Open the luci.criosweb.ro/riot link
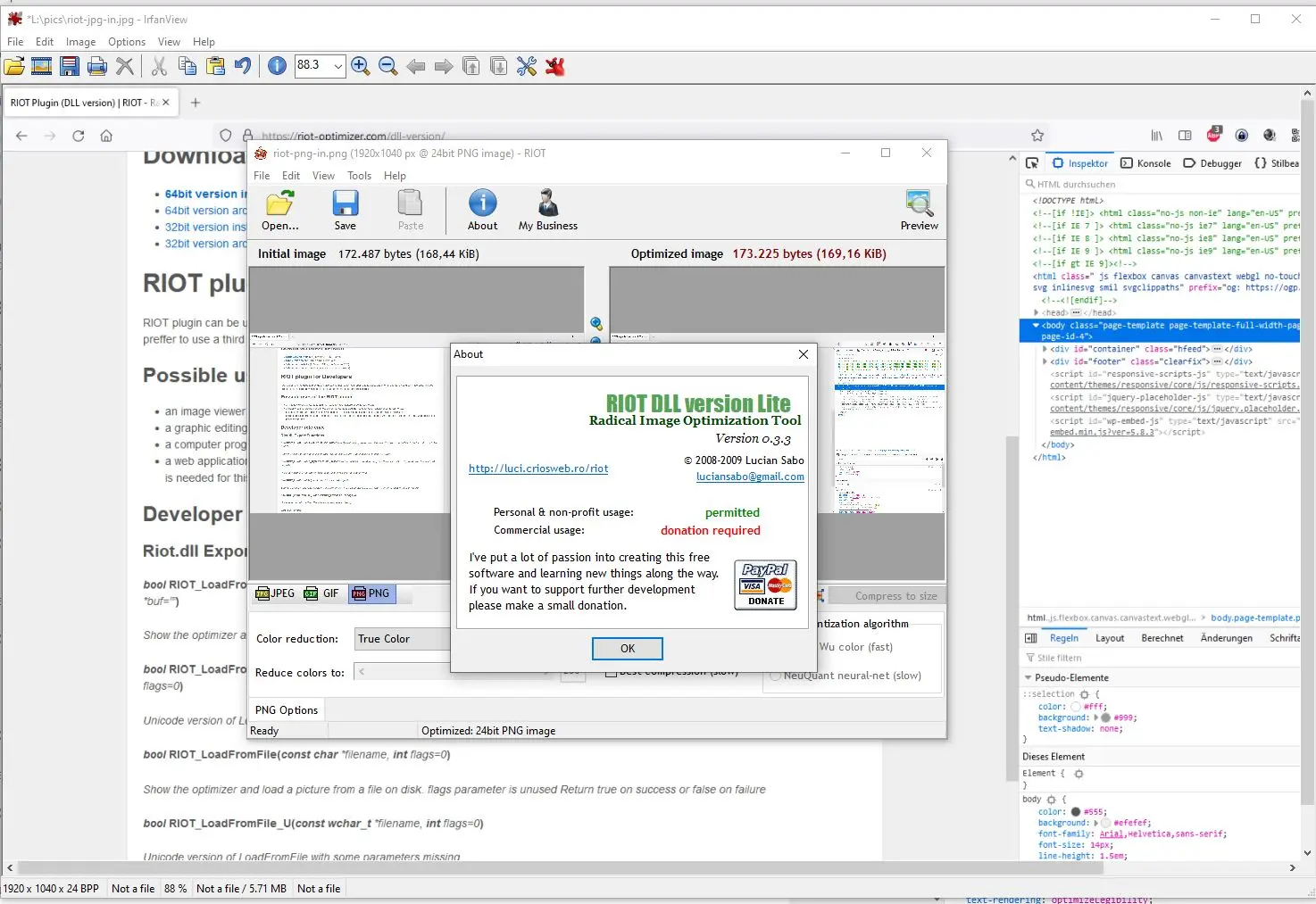 pos(538,469)
